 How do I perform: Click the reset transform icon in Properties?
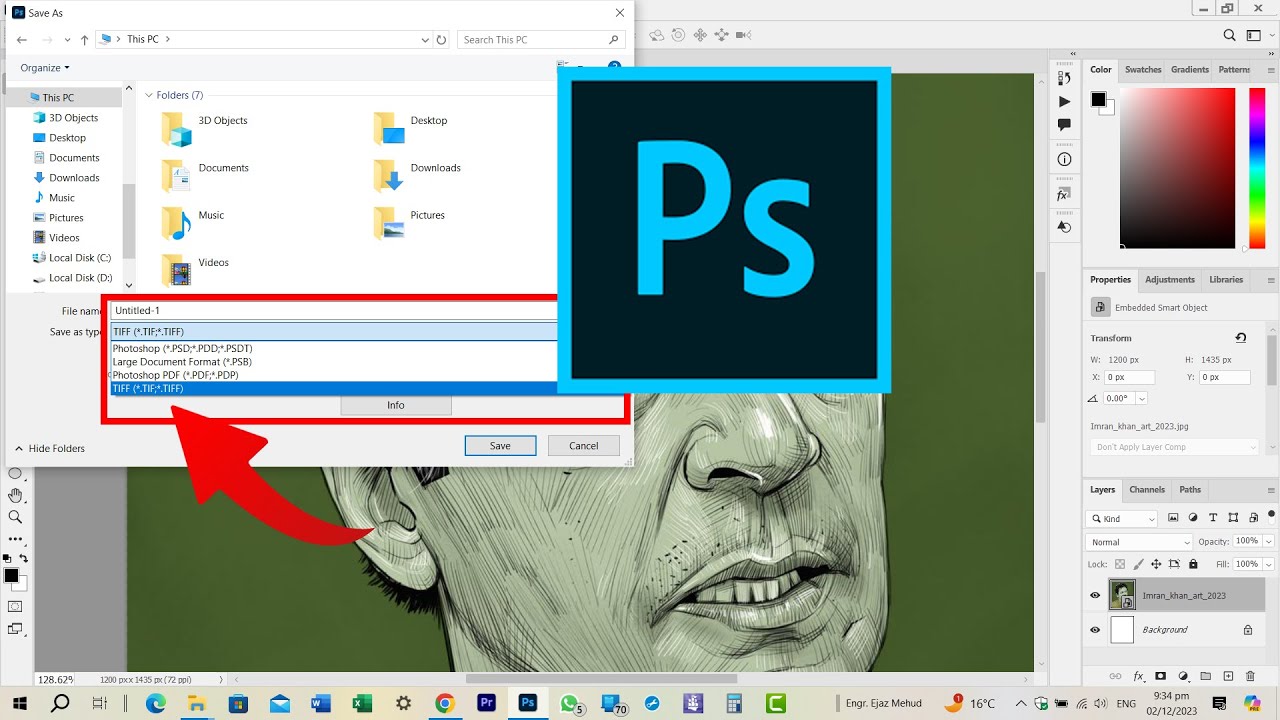click(x=1241, y=338)
